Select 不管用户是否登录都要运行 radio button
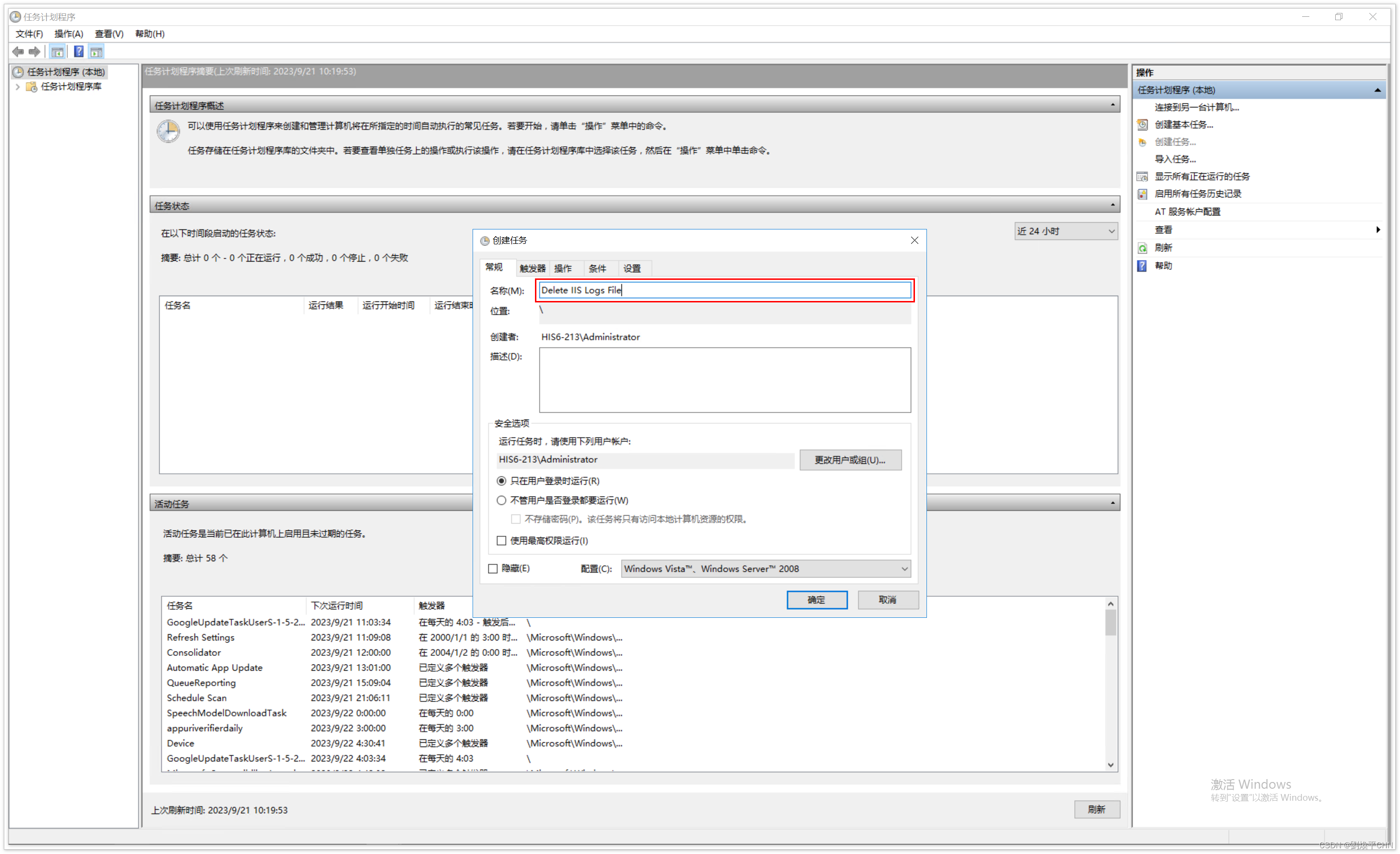The height and width of the screenshot is (854, 1400). [501, 500]
